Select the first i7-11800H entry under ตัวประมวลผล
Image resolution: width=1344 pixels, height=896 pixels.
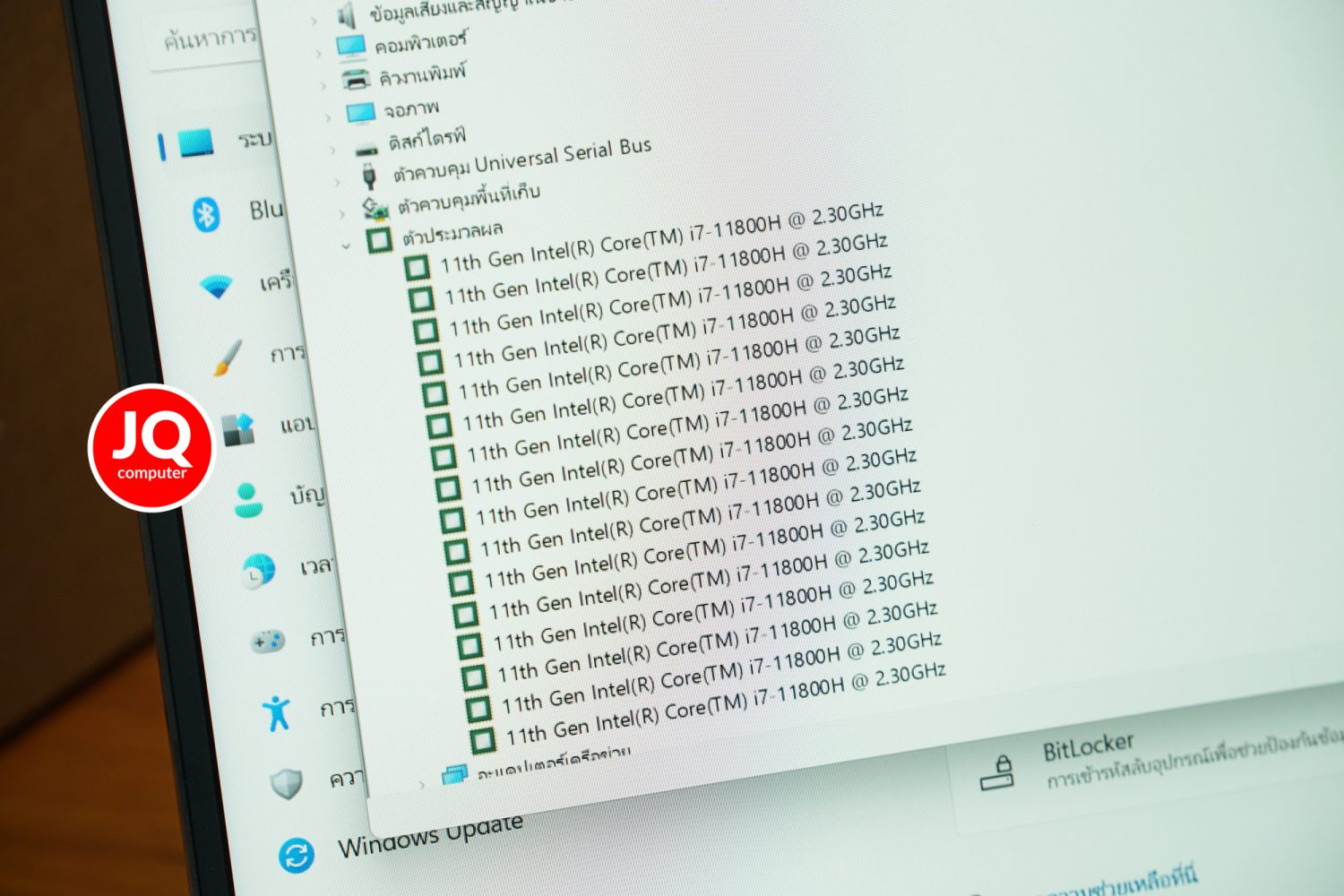point(662,237)
